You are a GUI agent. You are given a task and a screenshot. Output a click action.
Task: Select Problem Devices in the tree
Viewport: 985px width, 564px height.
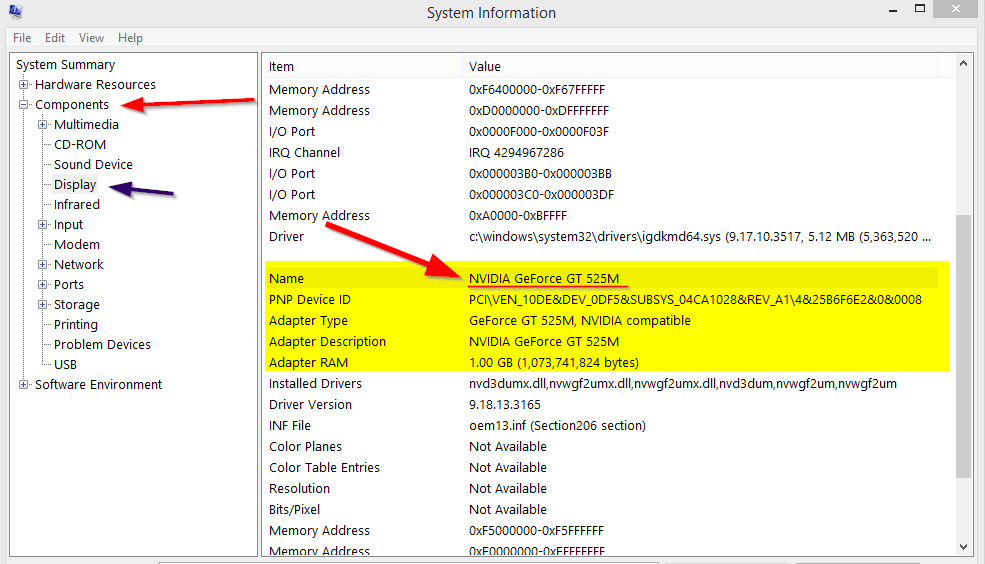pos(102,345)
